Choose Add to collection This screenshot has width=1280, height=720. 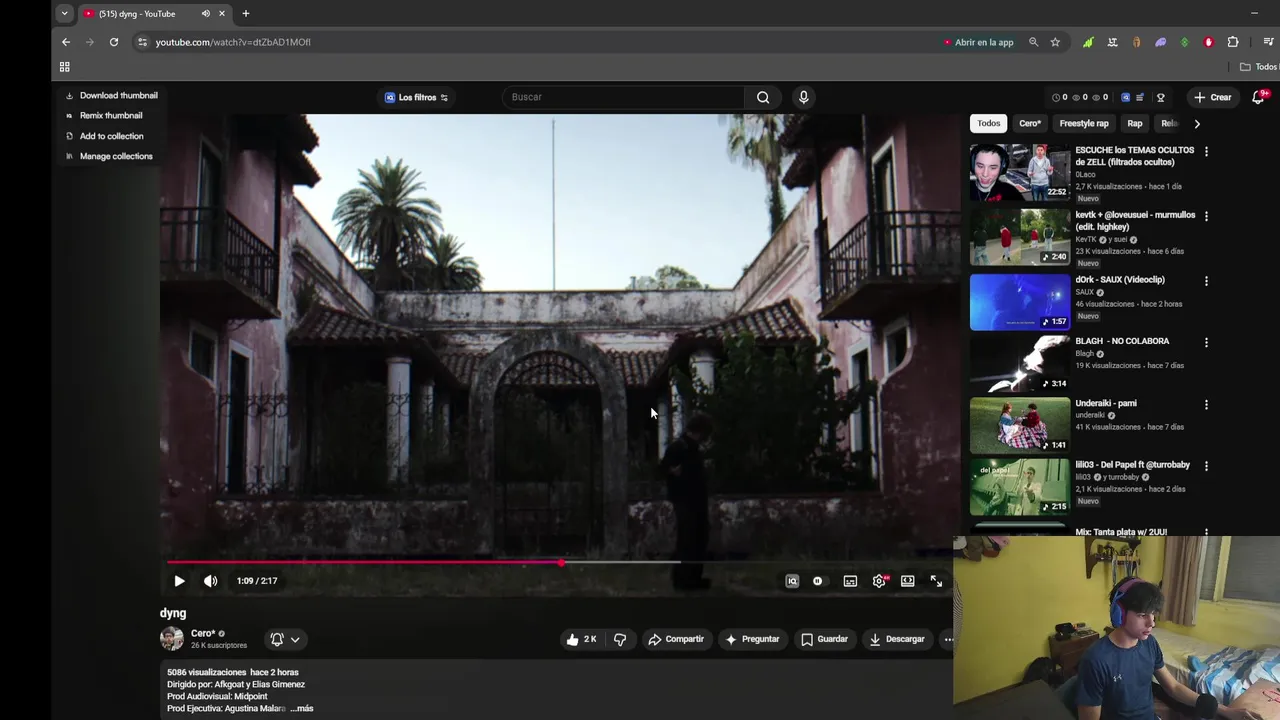point(104,136)
